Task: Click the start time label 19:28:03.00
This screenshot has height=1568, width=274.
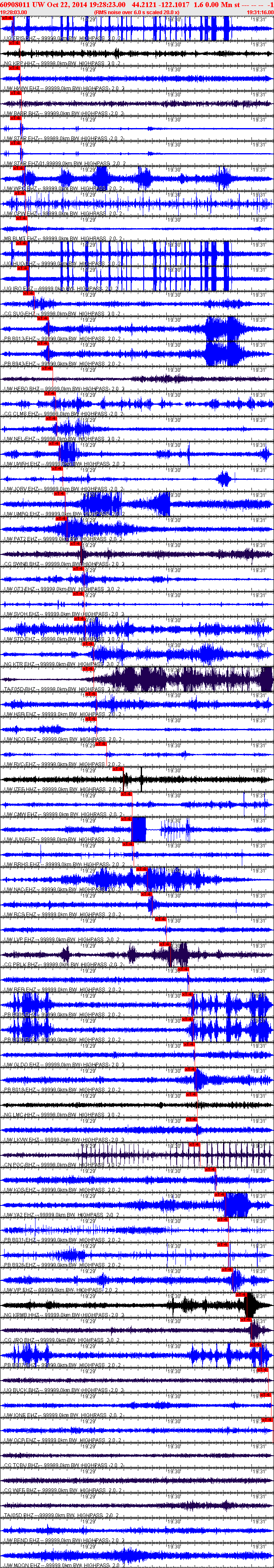Action: (13, 12)
